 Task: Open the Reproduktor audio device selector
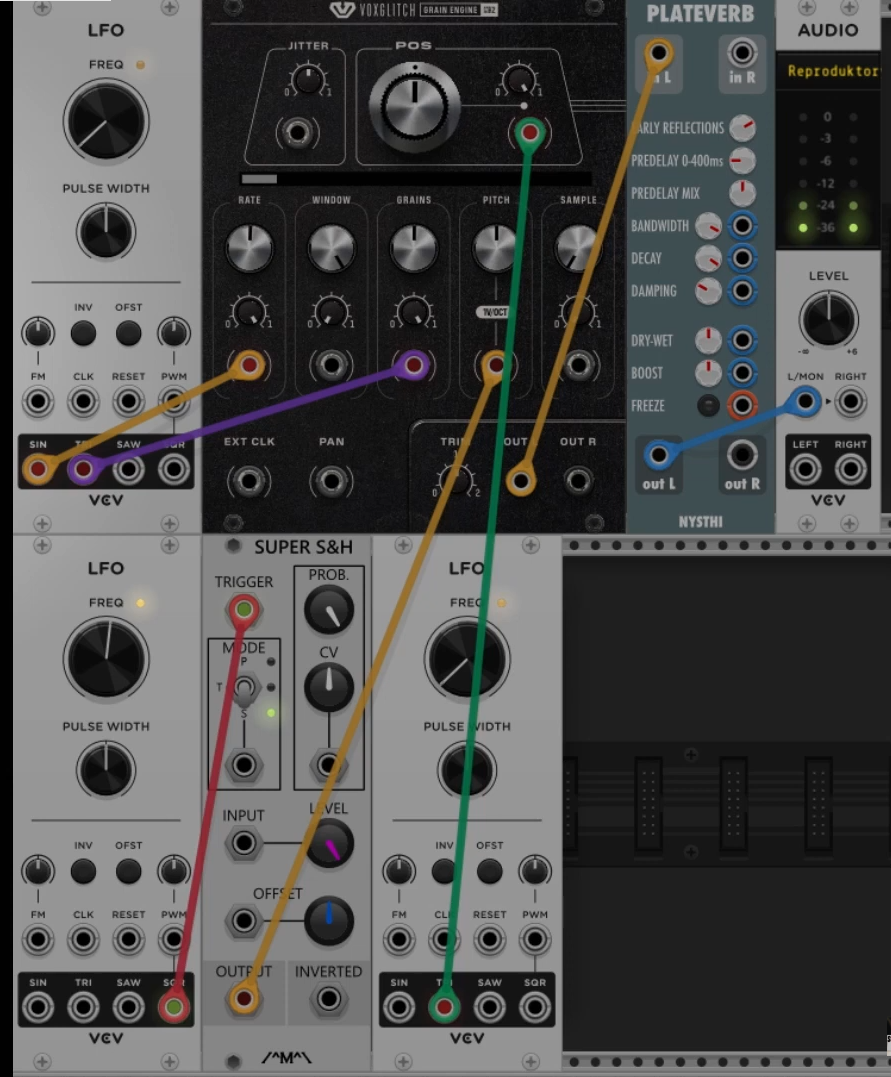(x=828, y=71)
